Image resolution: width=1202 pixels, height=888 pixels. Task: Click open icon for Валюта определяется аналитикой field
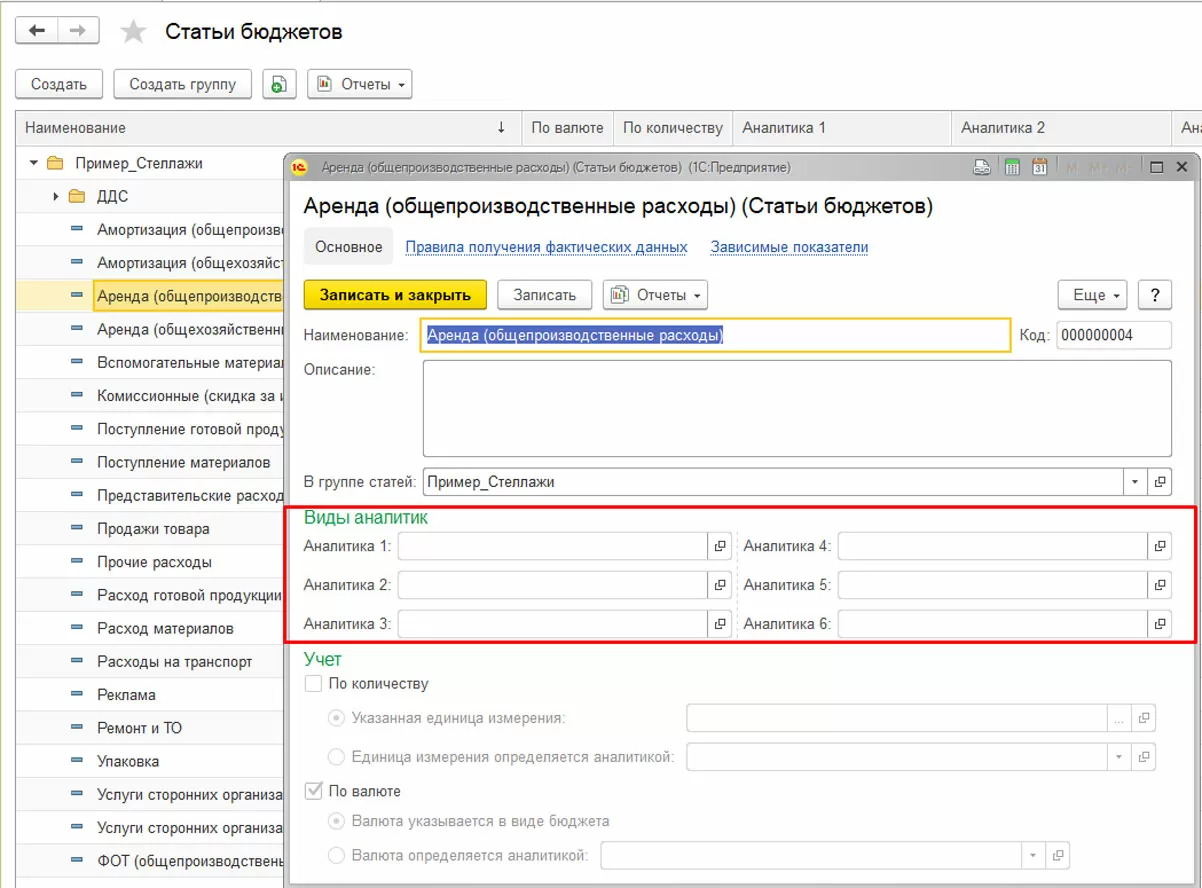(1058, 856)
